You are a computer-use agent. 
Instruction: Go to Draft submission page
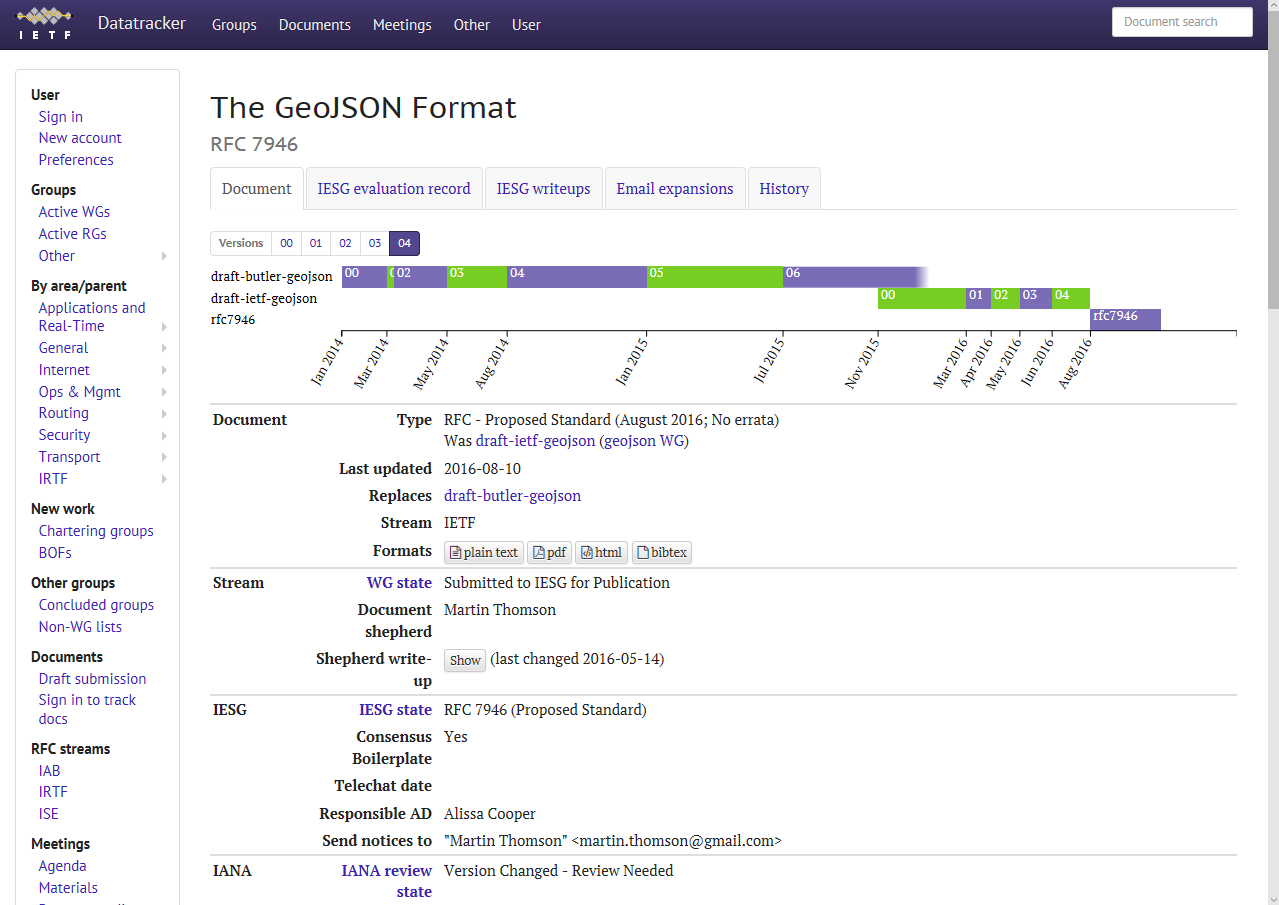pos(91,678)
